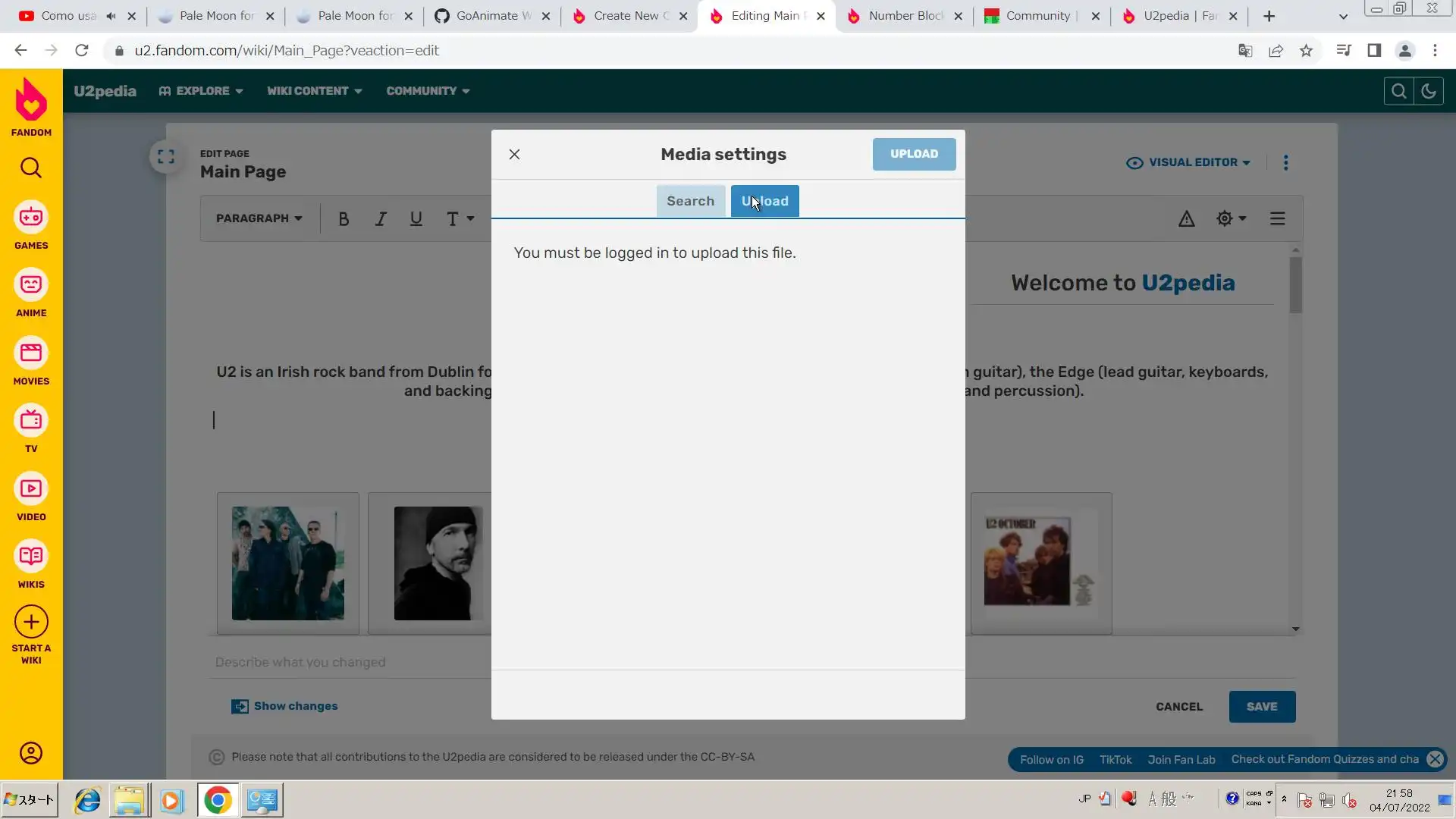Click the wiki search magnifier icon
This screenshot has width=1456, height=819.
tap(1398, 91)
